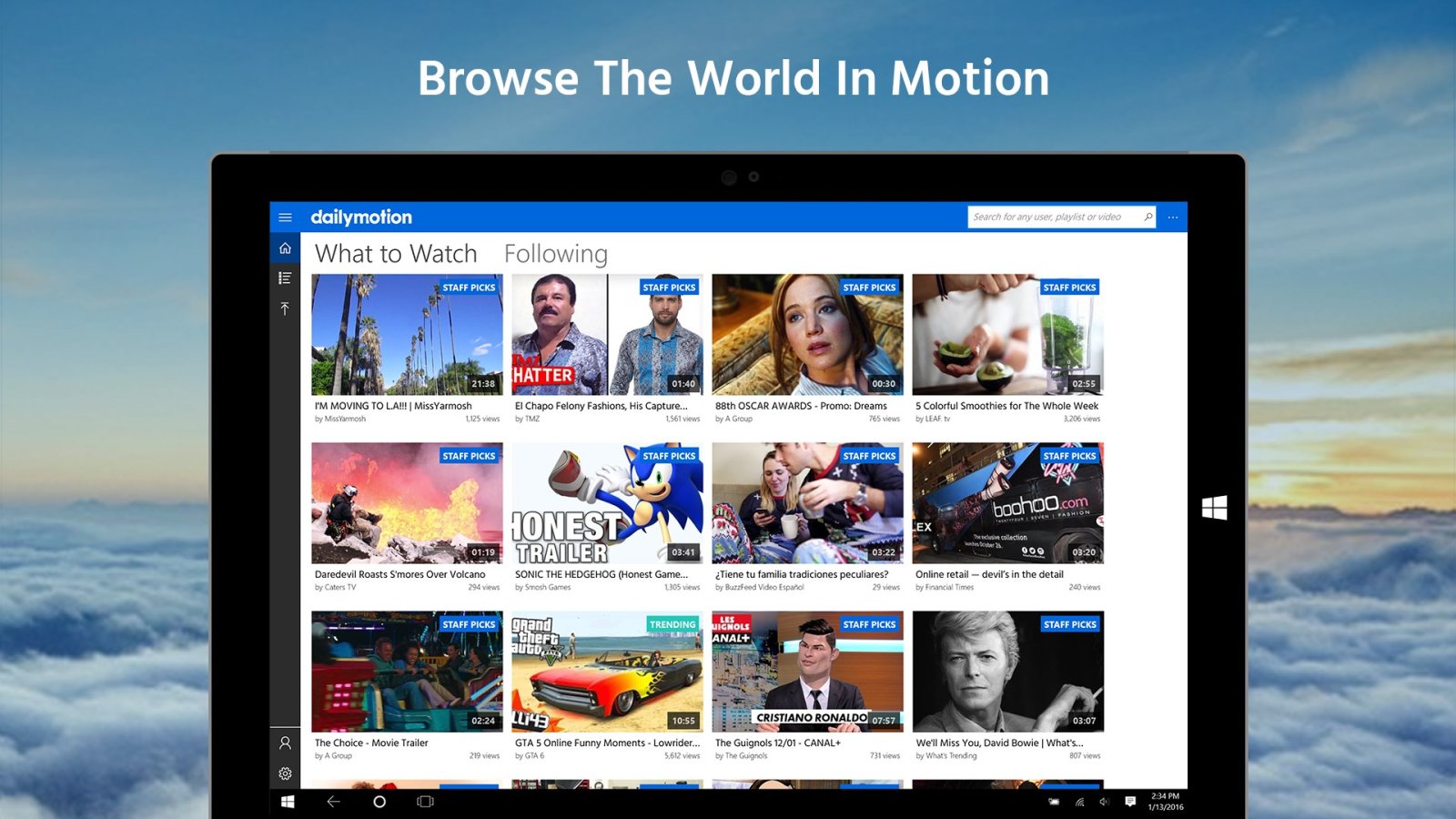Open the user account icon
This screenshot has height=819, width=1456.
pyautogui.click(x=285, y=743)
